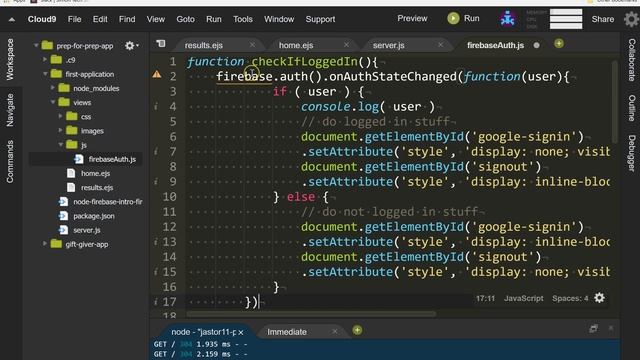Close the node terminal tab
The image size is (640, 360).
click(x=241, y=332)
